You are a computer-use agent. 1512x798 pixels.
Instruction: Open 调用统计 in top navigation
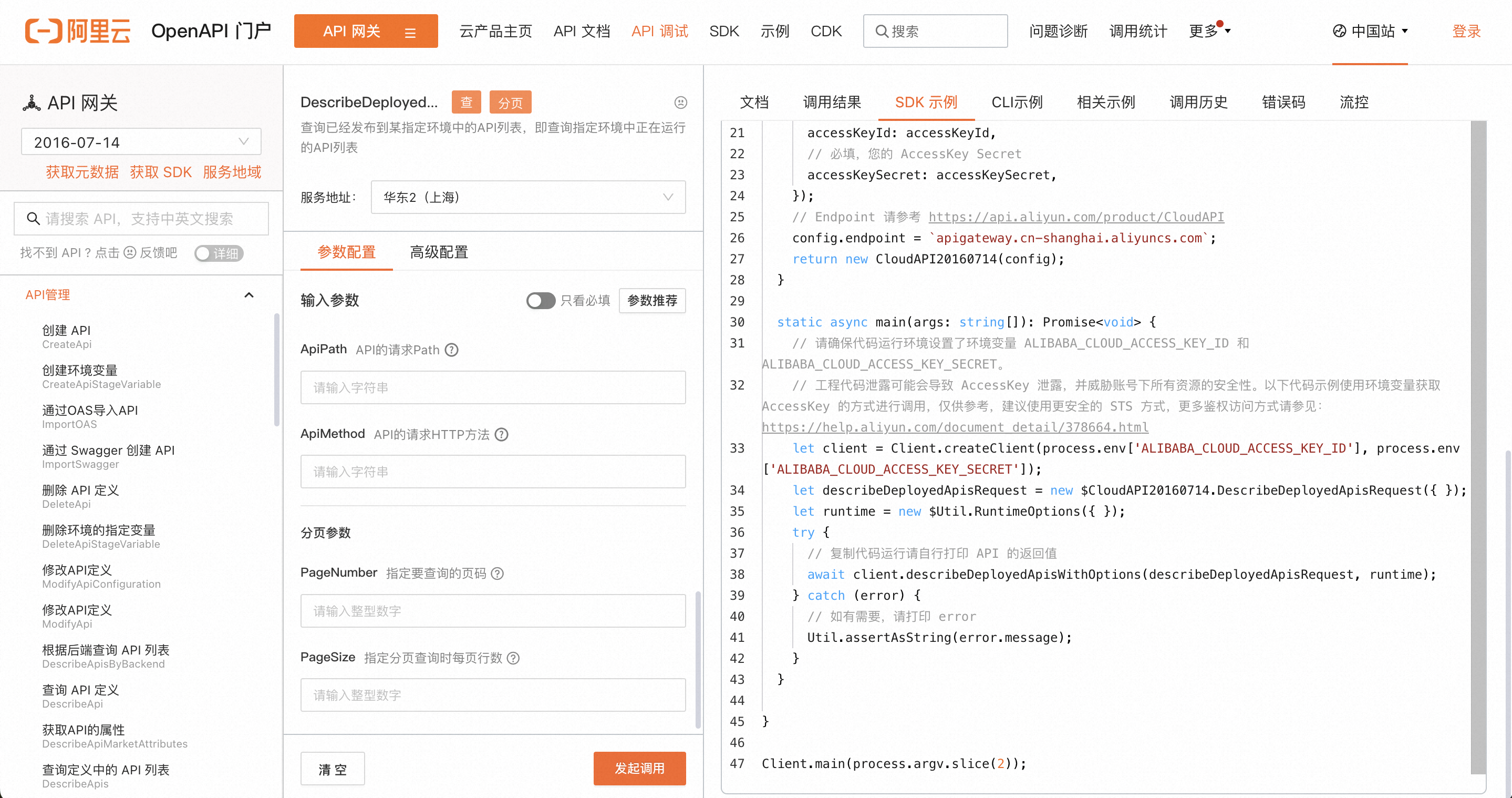[1138, 31]
